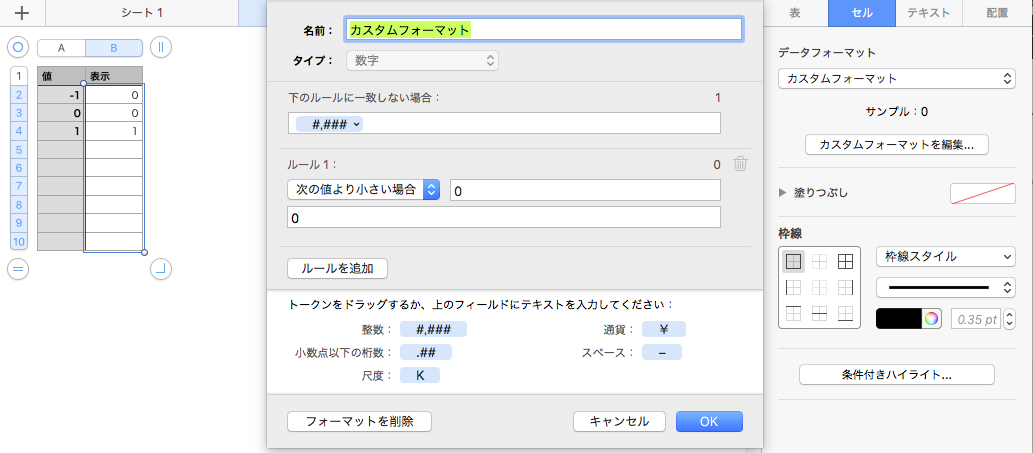Switch to the 配置 tab
The image size is (1033, 453).
tap(997, 13)
